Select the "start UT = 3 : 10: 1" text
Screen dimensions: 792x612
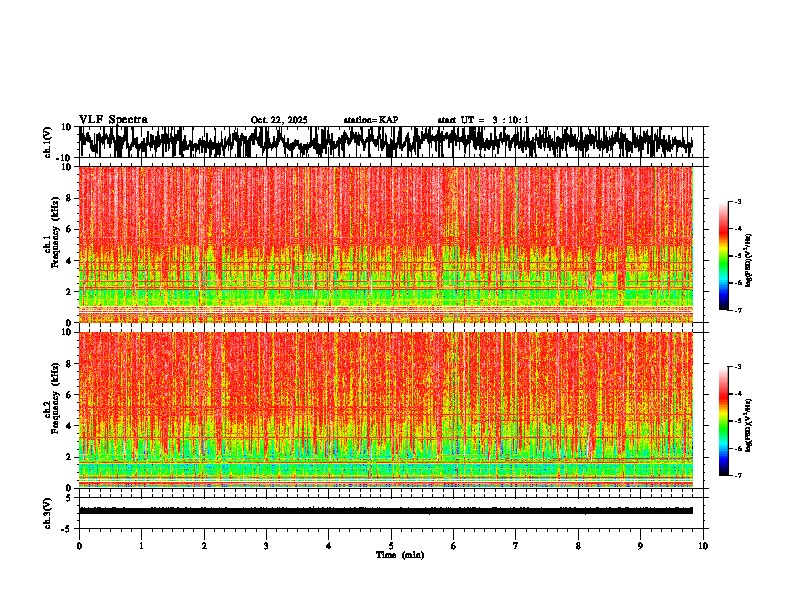point(483,120)
